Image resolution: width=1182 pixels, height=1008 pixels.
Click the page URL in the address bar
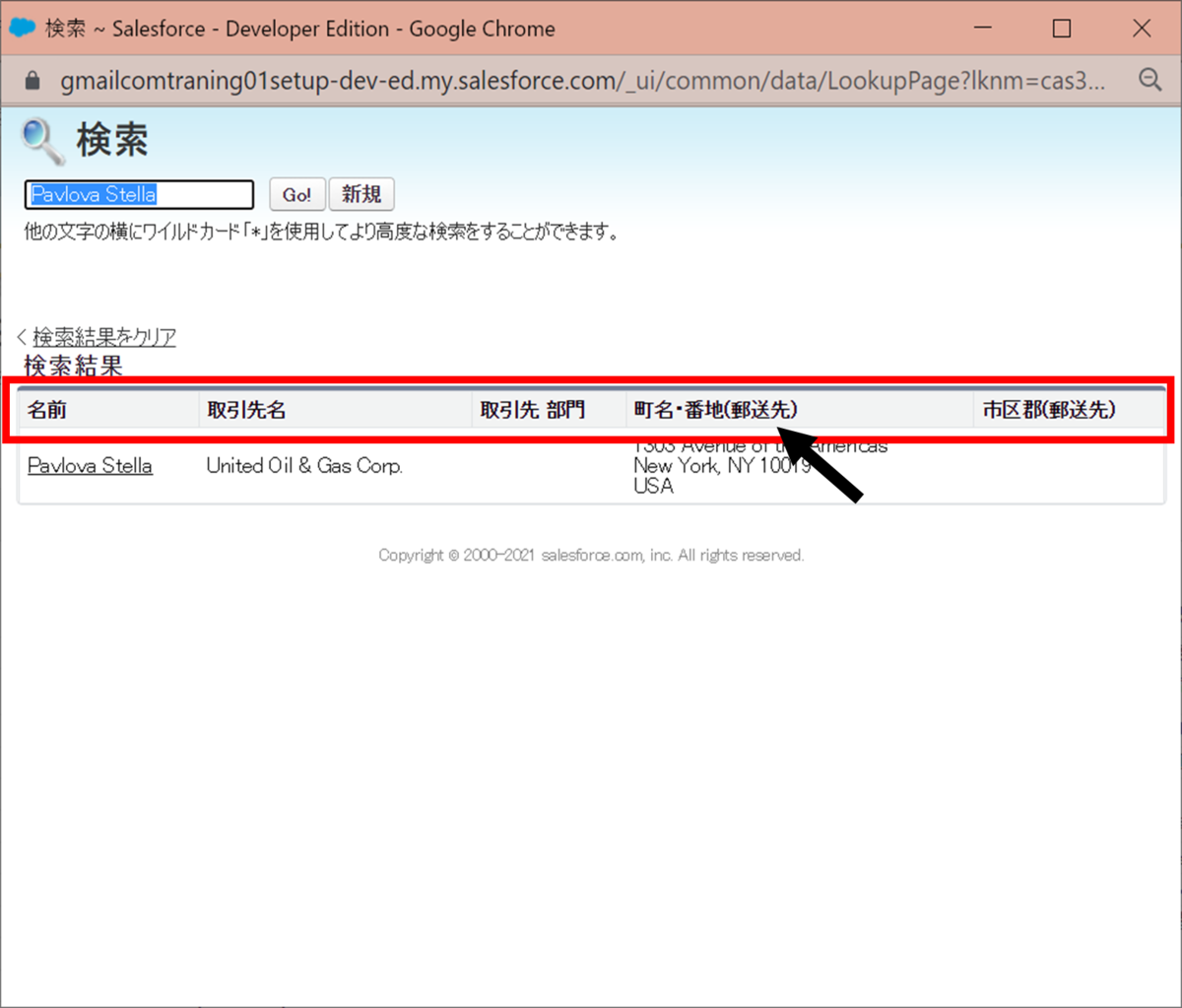pos(582,81)
